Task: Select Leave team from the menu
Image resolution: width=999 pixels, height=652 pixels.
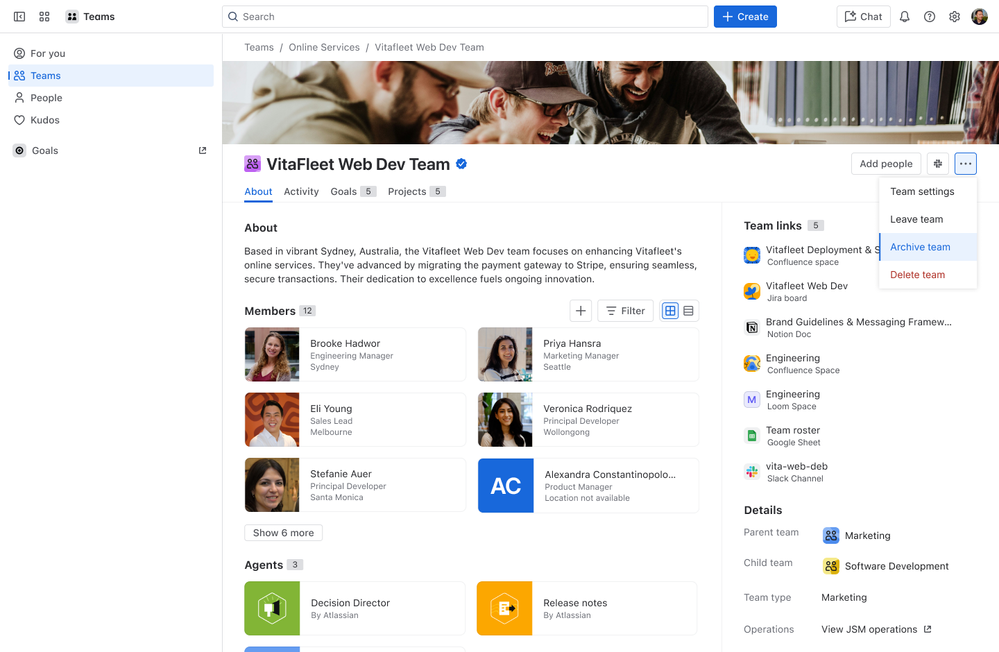Action: (928, 219)
